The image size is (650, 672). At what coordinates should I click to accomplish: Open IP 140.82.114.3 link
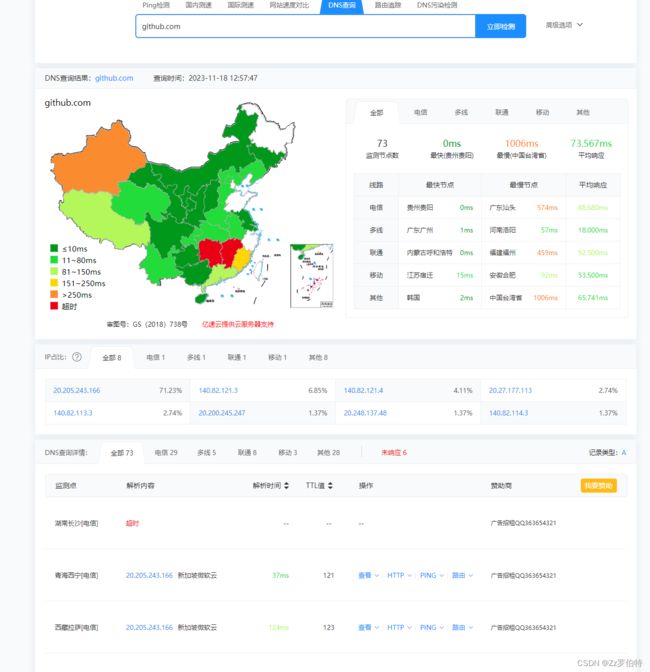click(x=509, y=413)
